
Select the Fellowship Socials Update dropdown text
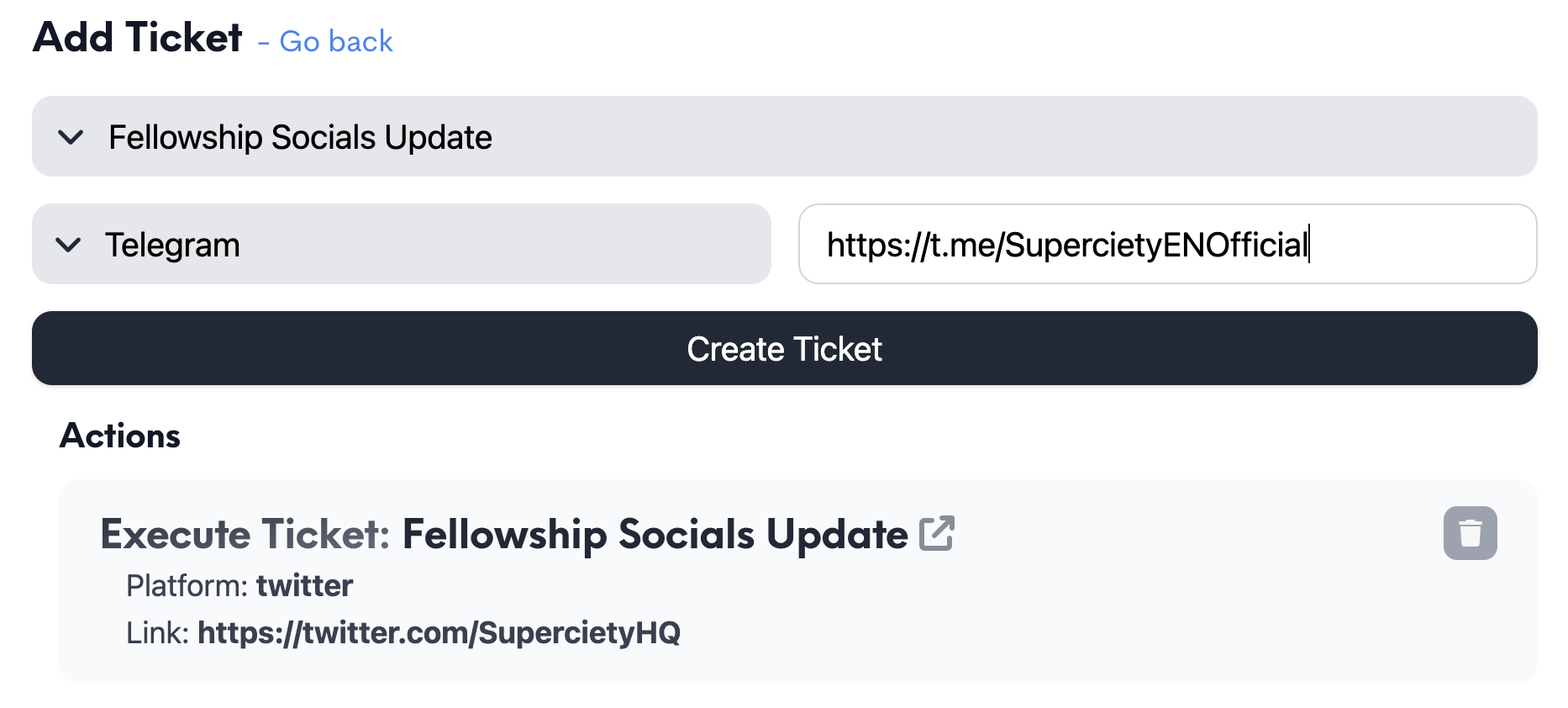tap(300, 138)
